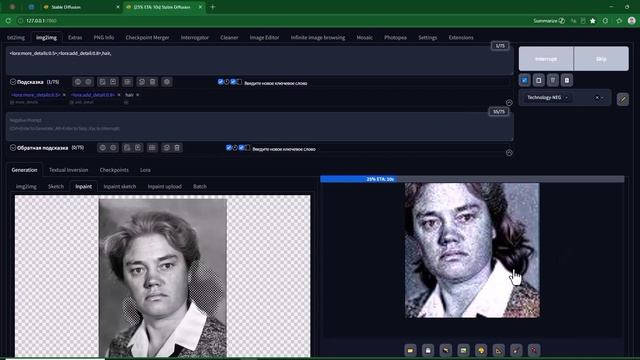Open output images folder icon
640x360 pixels.
pos(410,350)
